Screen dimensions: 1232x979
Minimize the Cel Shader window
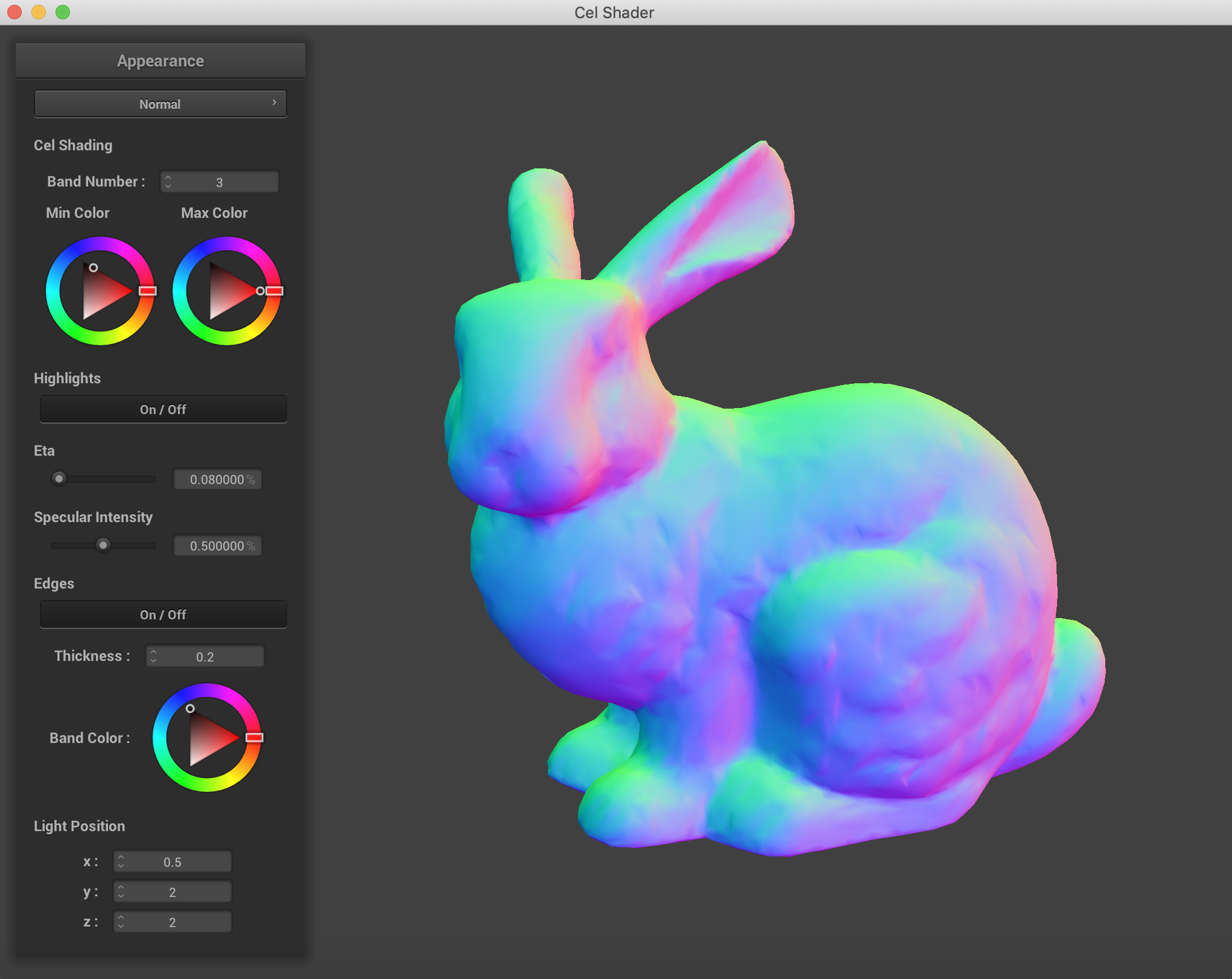39,12
